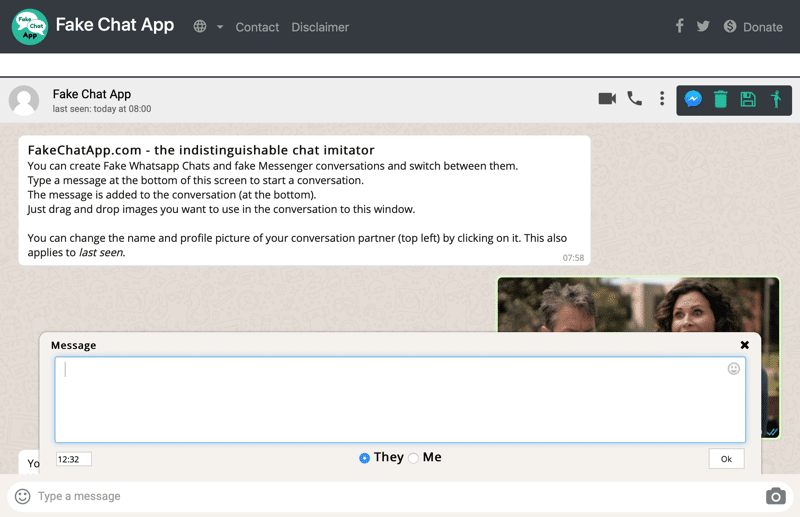Click the 12:32 time field

click(74, 459)
